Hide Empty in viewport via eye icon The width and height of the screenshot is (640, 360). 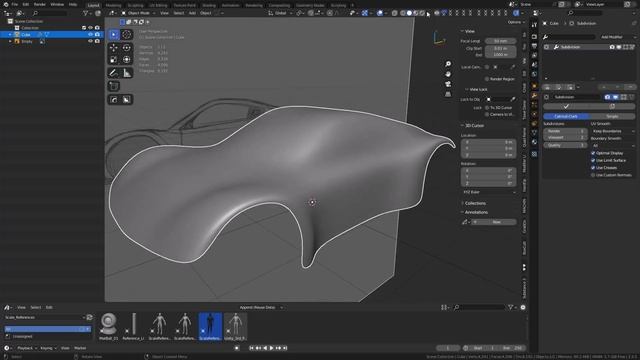90,41
